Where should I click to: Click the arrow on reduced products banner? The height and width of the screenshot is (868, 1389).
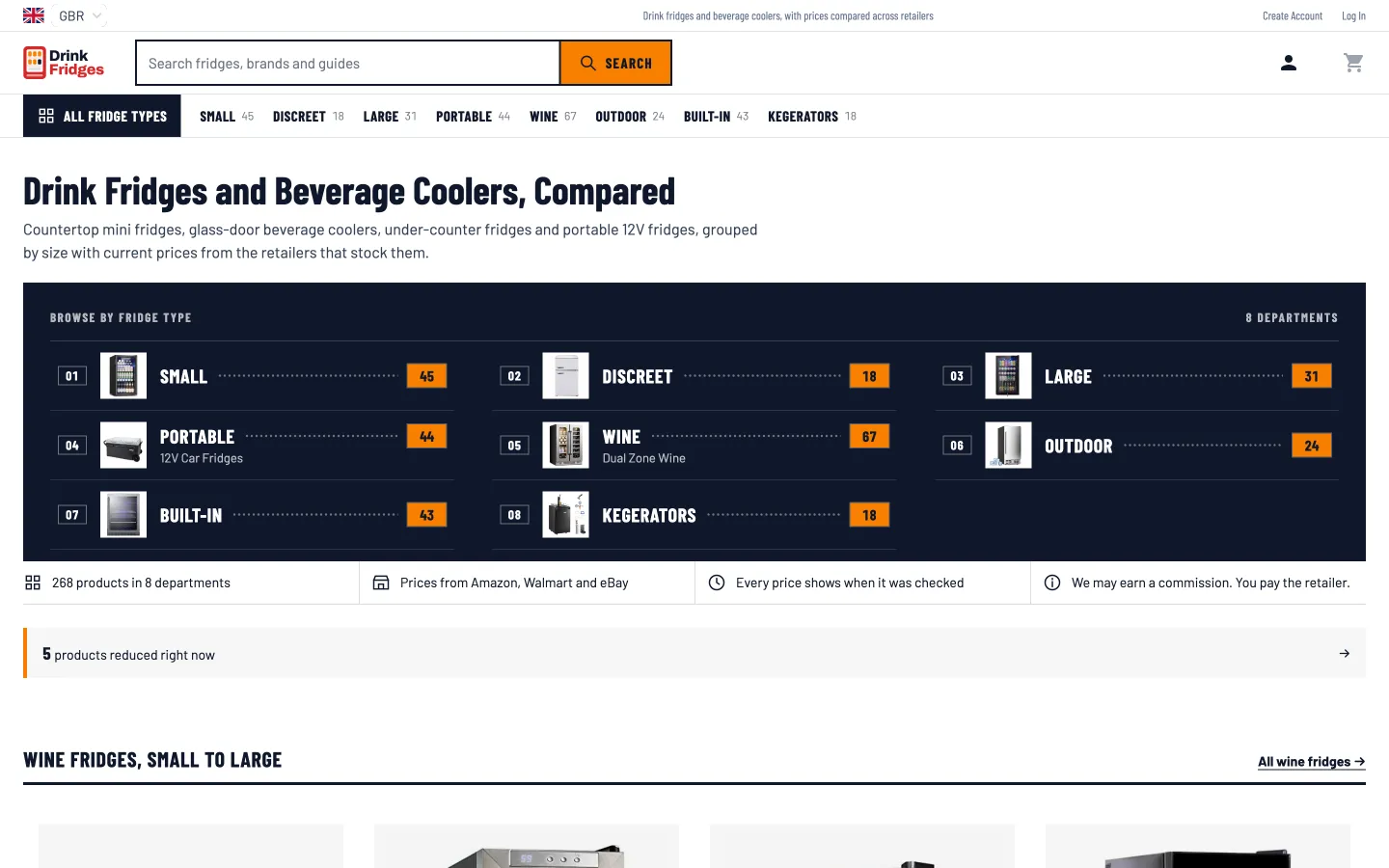point(1345,654)
